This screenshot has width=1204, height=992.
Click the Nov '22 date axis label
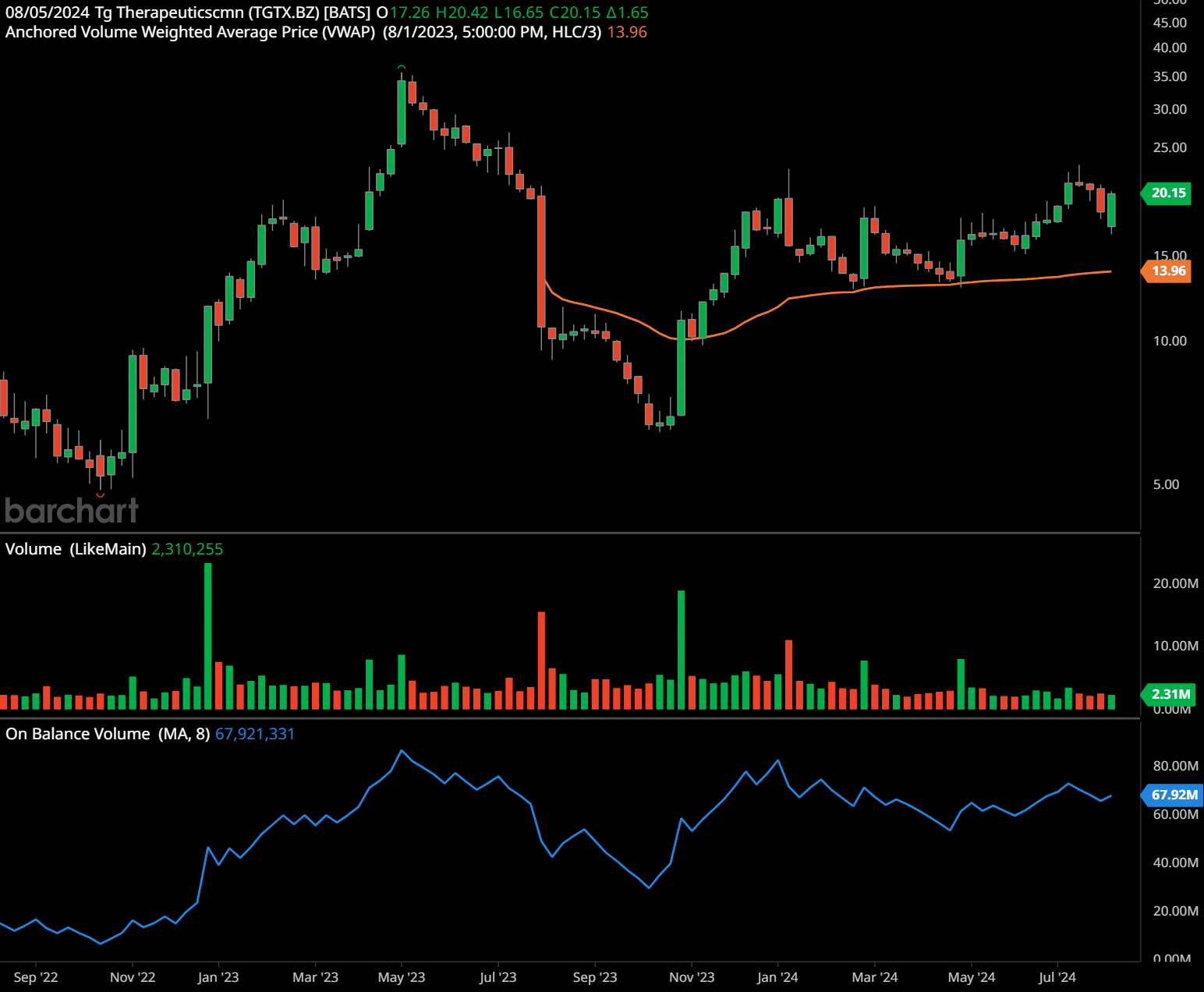(x=133, y=977)
